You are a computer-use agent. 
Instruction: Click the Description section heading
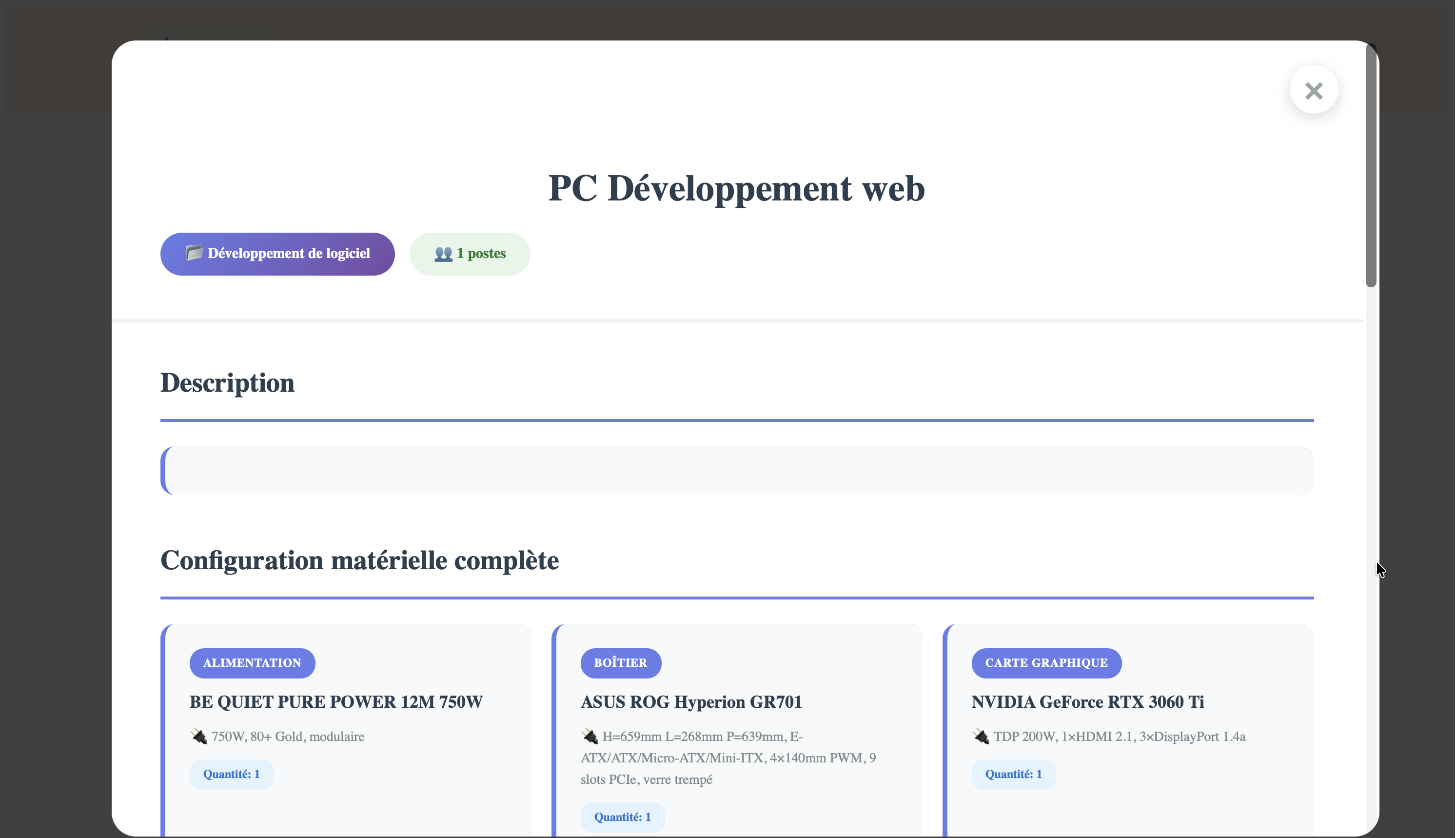[227, 383]
